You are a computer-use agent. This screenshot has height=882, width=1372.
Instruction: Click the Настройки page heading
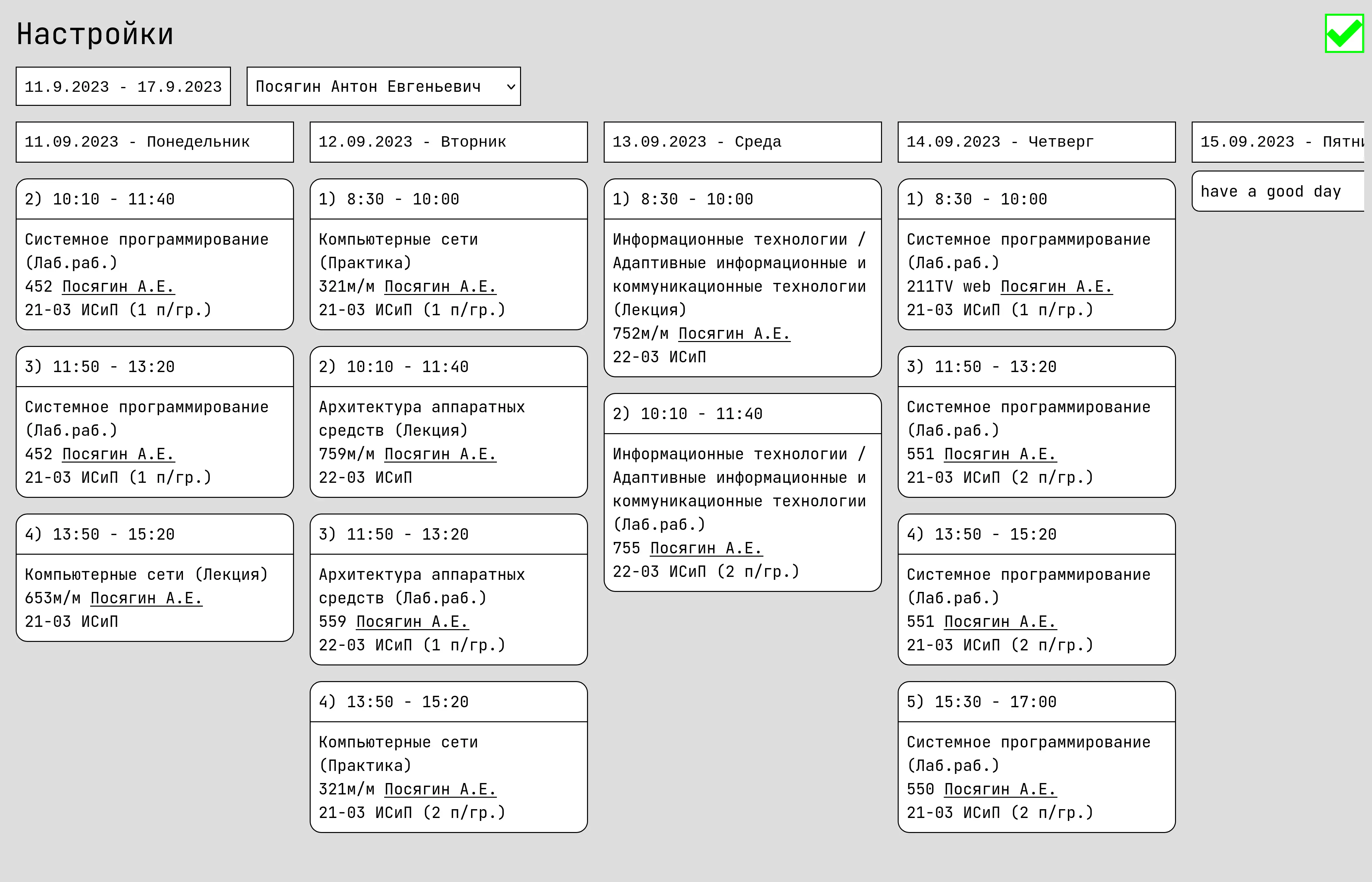coord(95,34)
